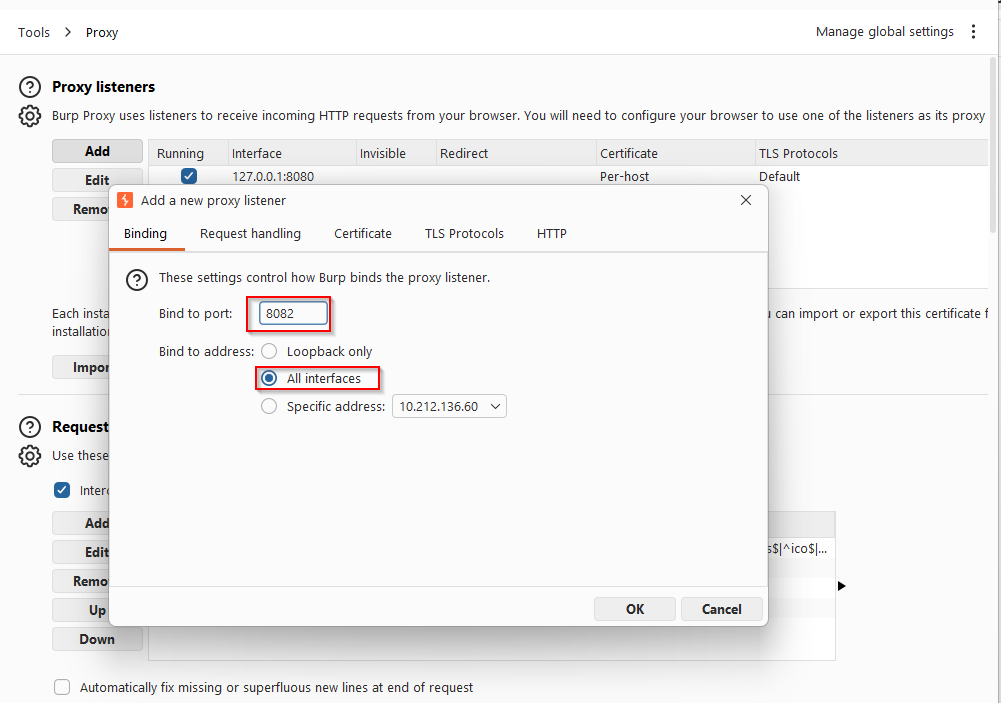Image resolution: width=1001 pixels, height=703 pixels.
Task: Click the Running column header
Action: (x=188, y=153)
